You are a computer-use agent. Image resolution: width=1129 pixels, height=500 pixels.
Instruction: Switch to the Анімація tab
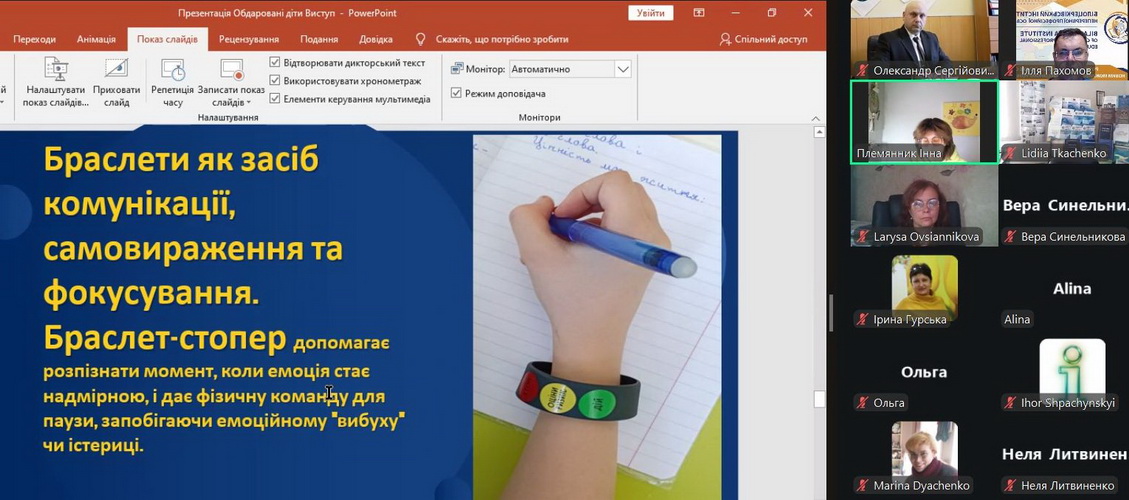click(96, 39)
